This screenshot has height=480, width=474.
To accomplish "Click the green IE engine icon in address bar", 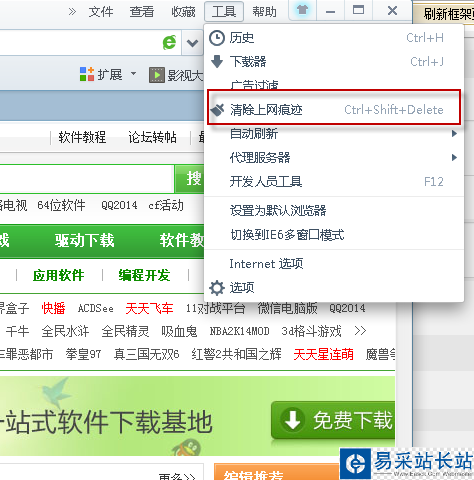I will (170, 42).
